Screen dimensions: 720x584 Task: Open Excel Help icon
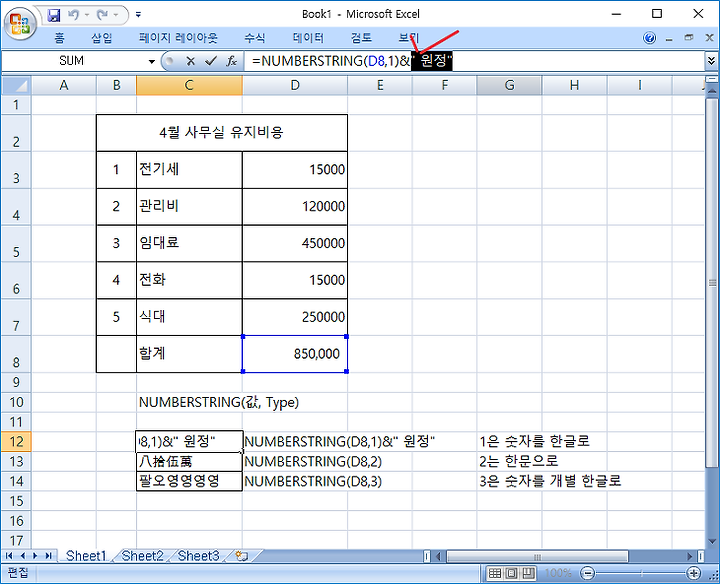click(649, 38)
